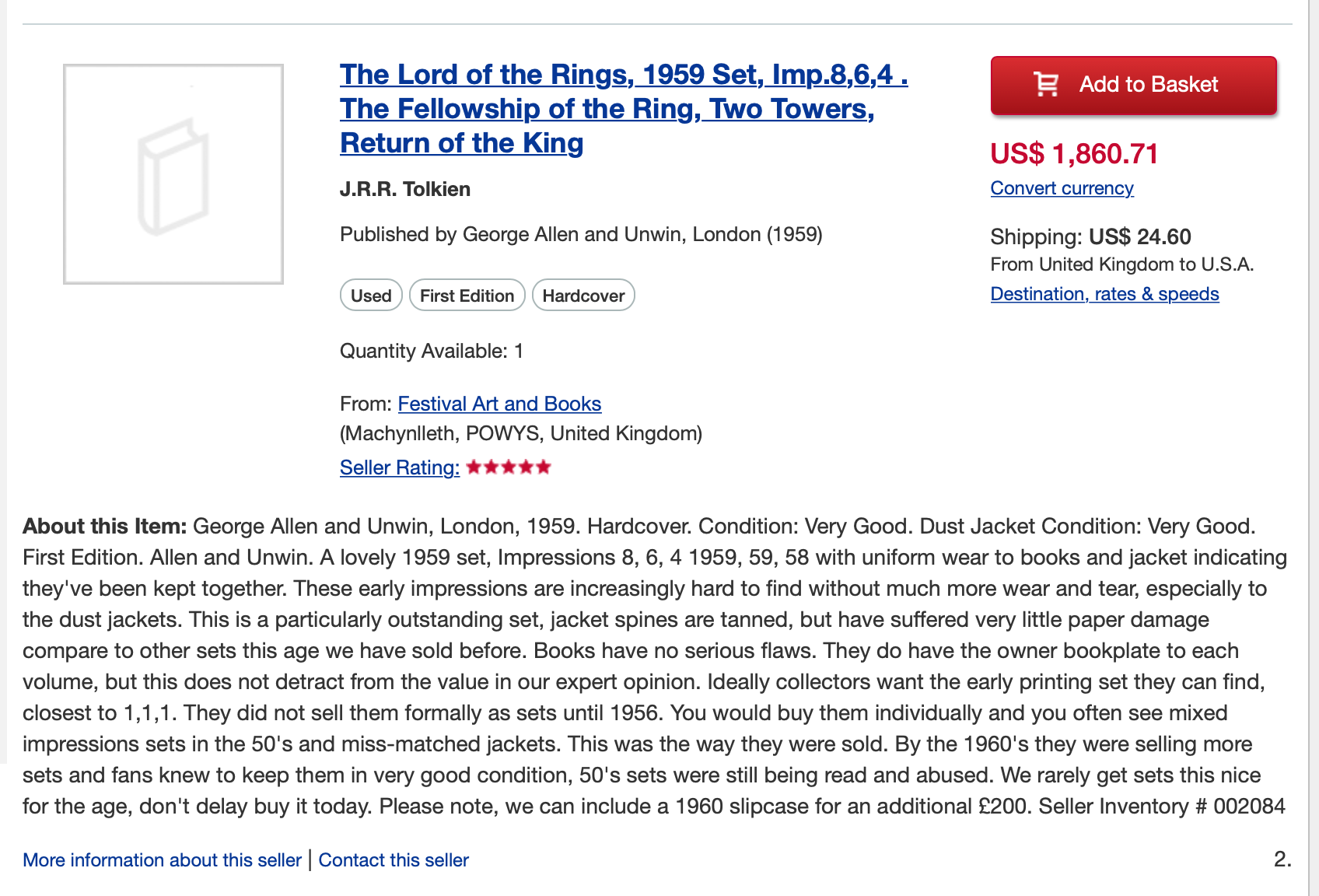Click the J.R.R. Tolkien author name
The height and width of the screenshot is (896, 1319).
click(405, 190)
